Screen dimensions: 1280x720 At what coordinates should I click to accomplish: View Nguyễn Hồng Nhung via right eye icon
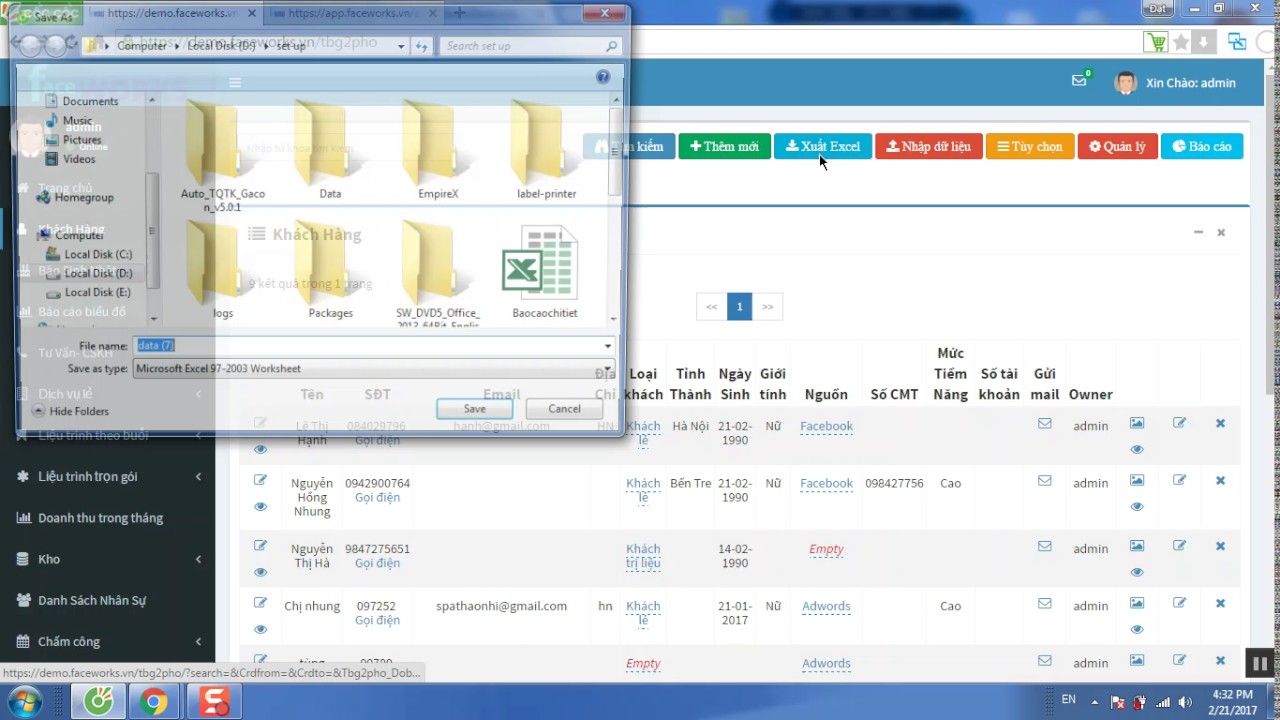click(1137, 507)
